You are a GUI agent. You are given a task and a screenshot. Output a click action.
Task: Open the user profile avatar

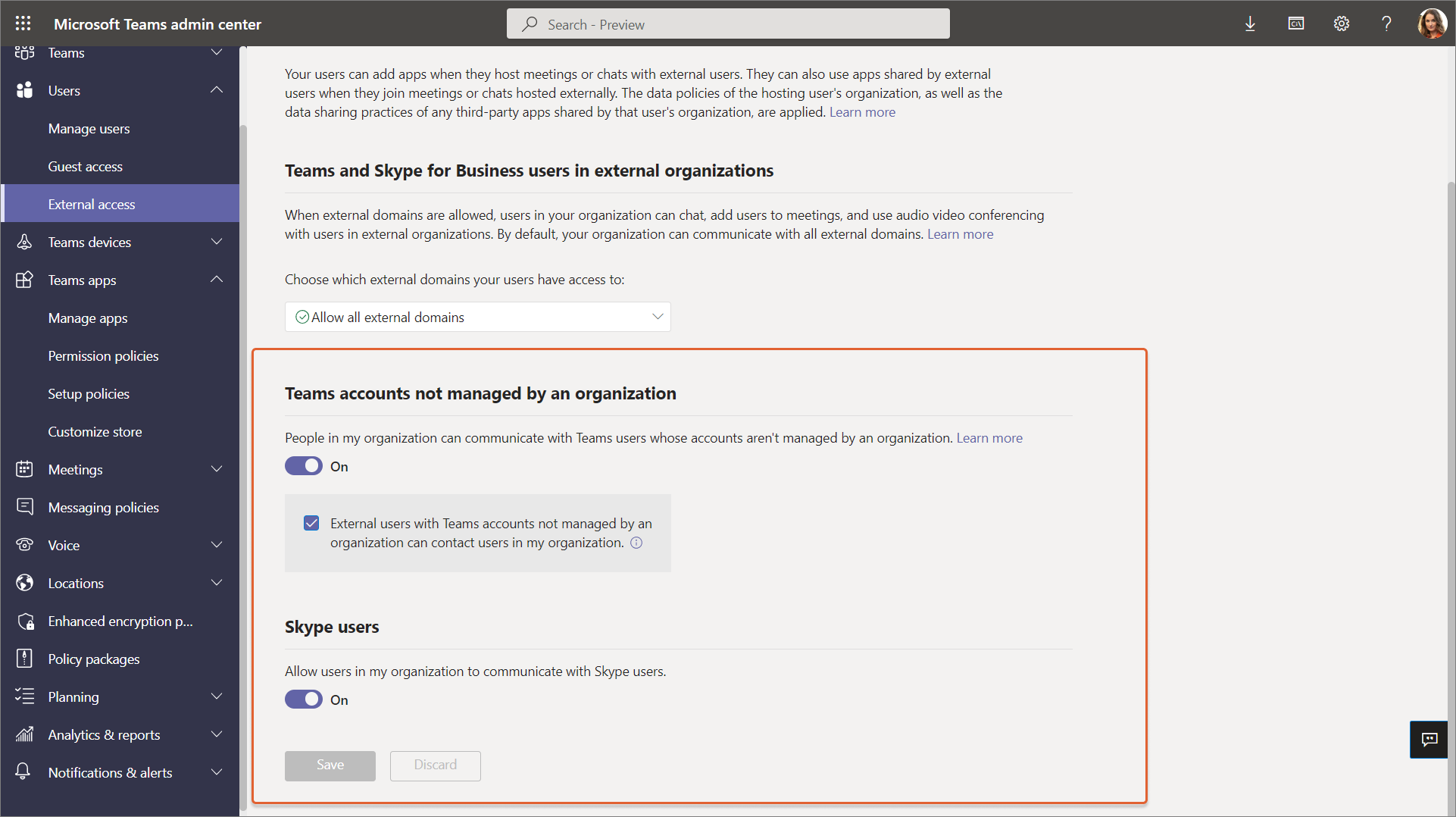(x=1432, y=24)
